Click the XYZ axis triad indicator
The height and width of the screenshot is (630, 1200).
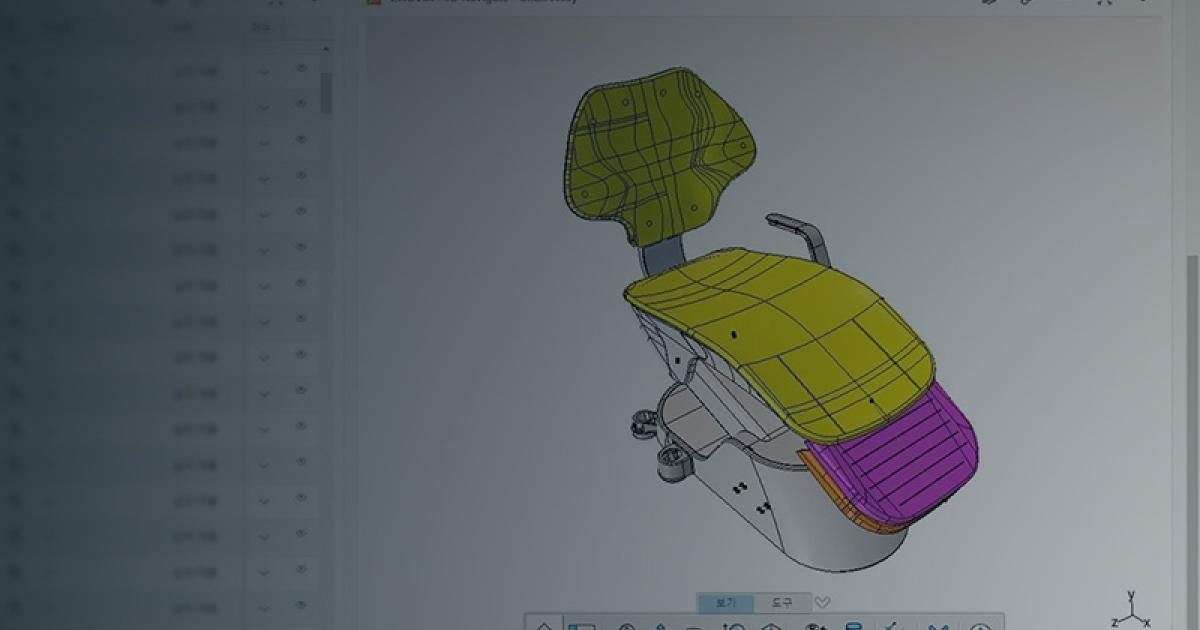1131,609
